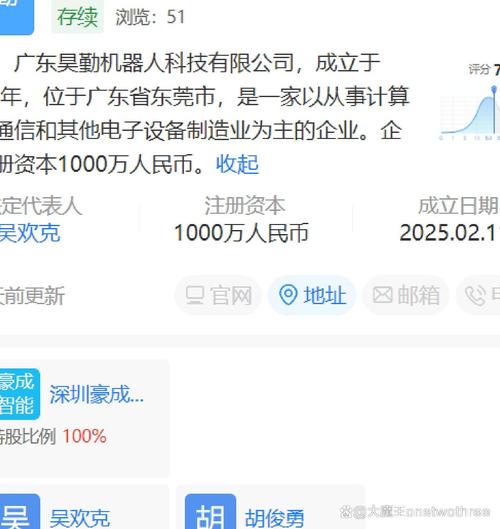The height and width of the screenshot is (529, 500).
Task: Click the monitor icon beside 官网
Action: point(195,295)
